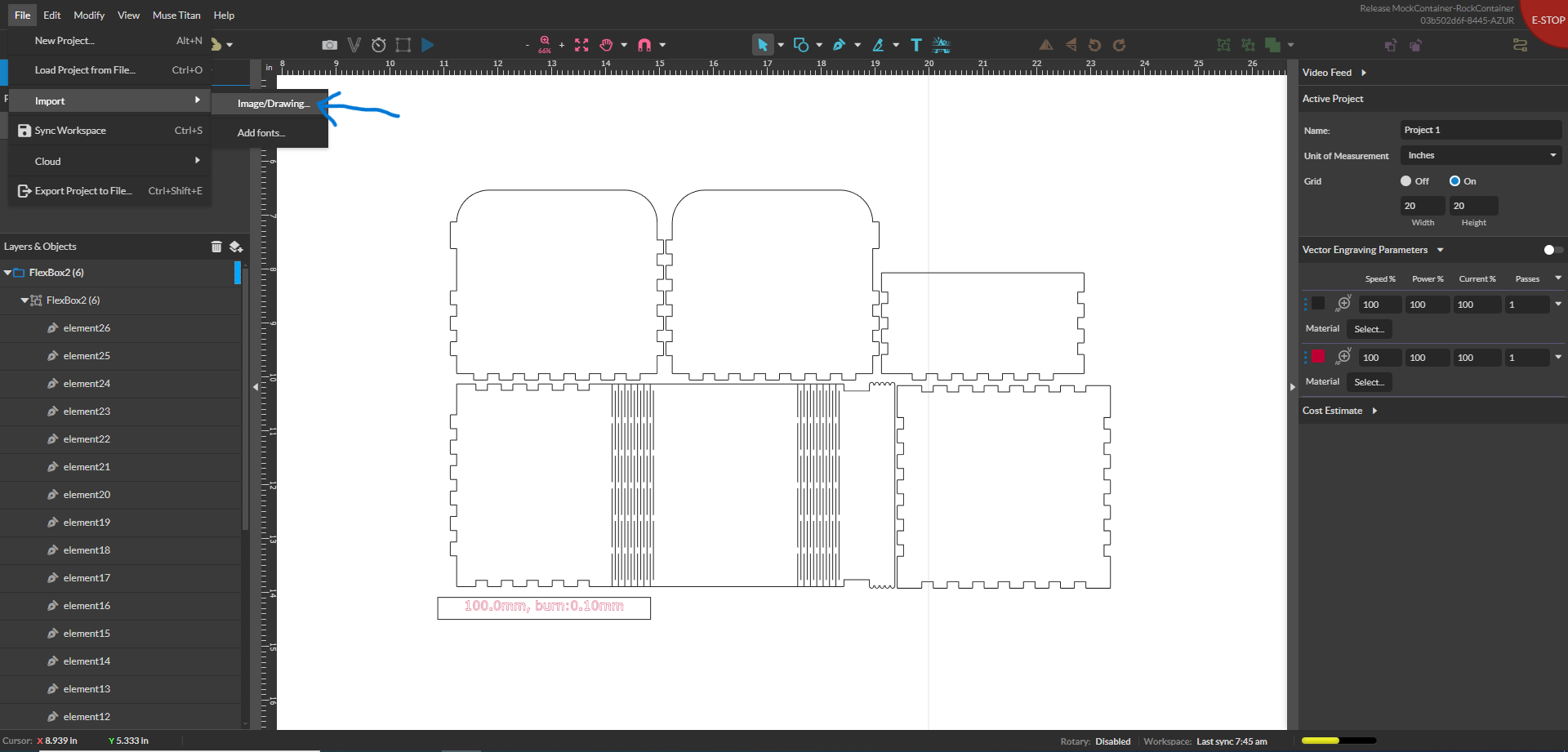The height and width of the screenshot is (752, 1568).
Task: Select the pencil freehand tool
Action: (x=879, y=45)
